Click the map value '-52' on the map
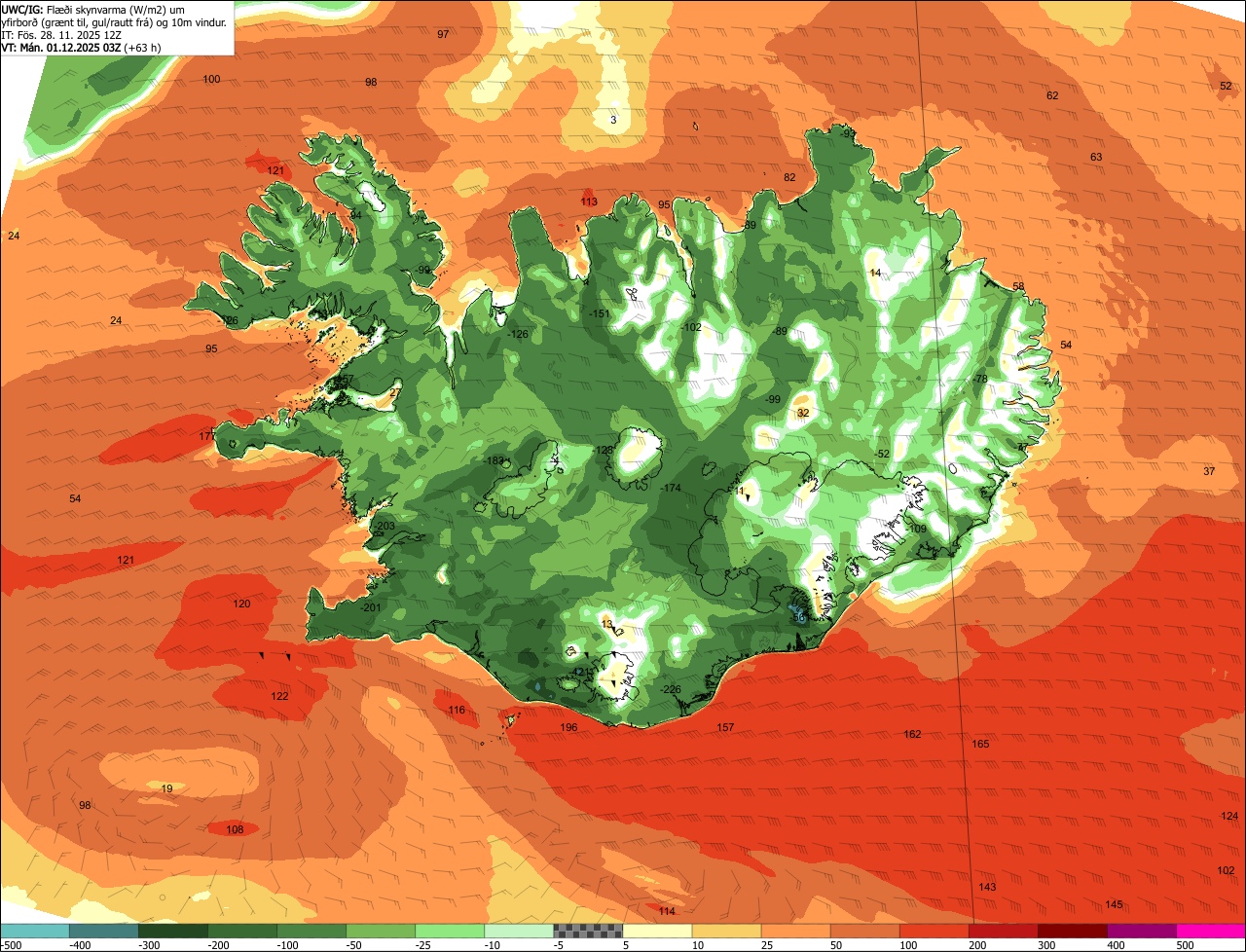The image size is (1246, 952). click(883, 454)
